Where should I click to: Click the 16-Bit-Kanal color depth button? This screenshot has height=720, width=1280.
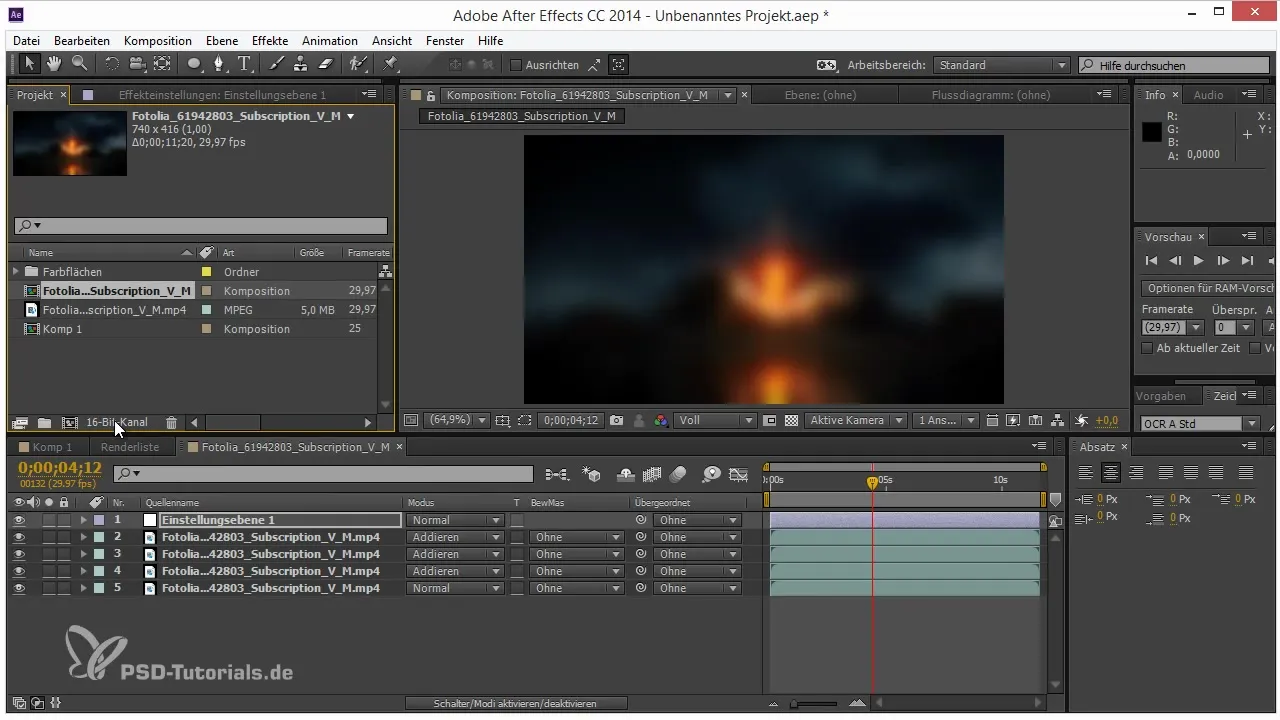tap(117, 423)
